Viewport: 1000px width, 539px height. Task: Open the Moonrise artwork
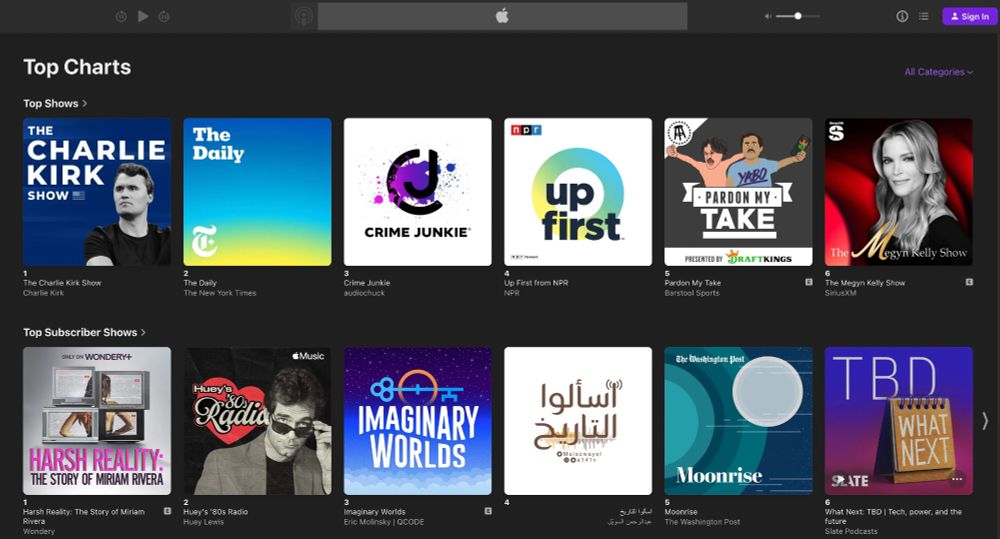coord(739,421)
